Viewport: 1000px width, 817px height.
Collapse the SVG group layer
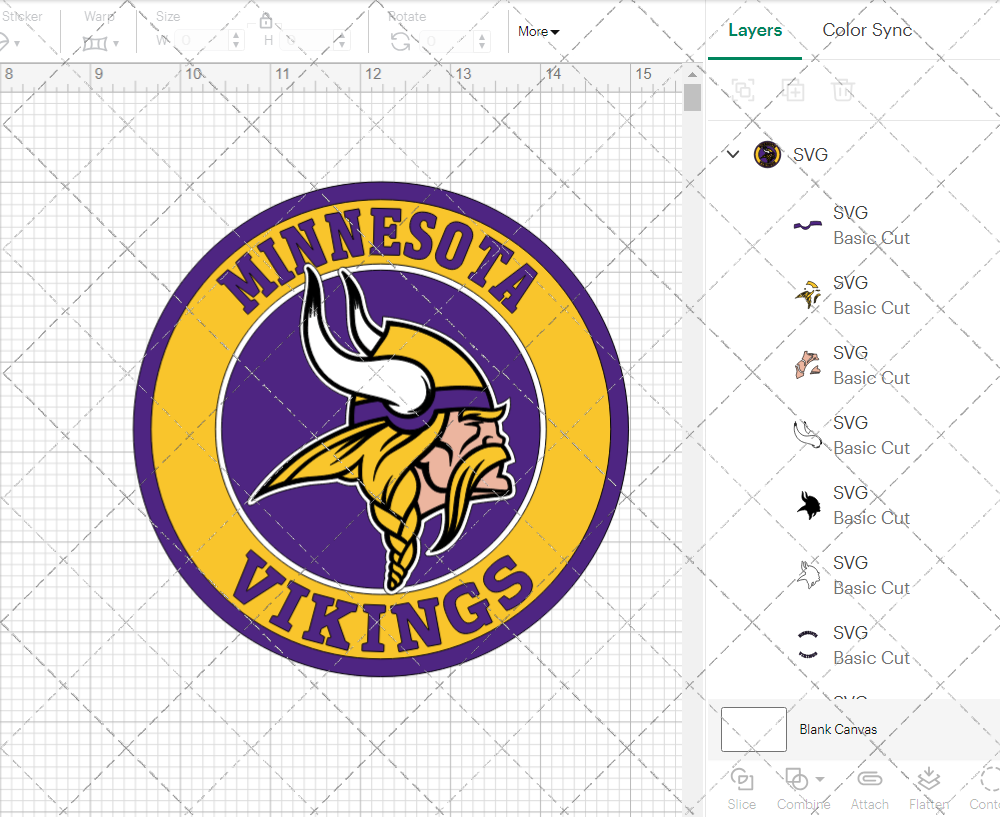click(x=733, y=154)
